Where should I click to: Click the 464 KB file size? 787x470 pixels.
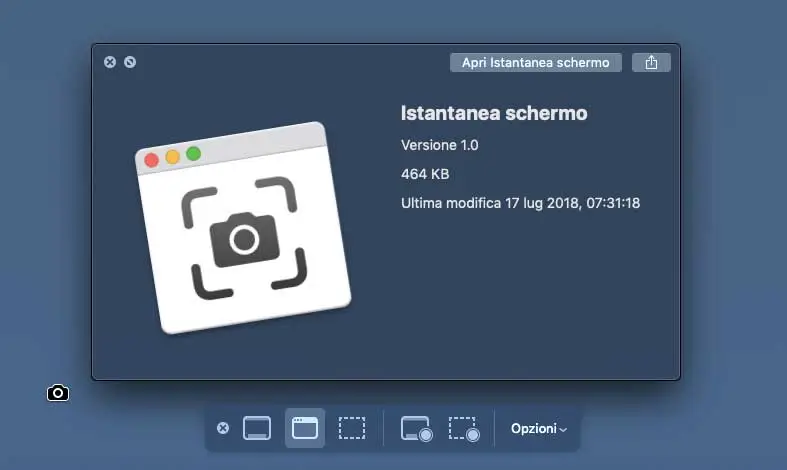click(425, 174)
